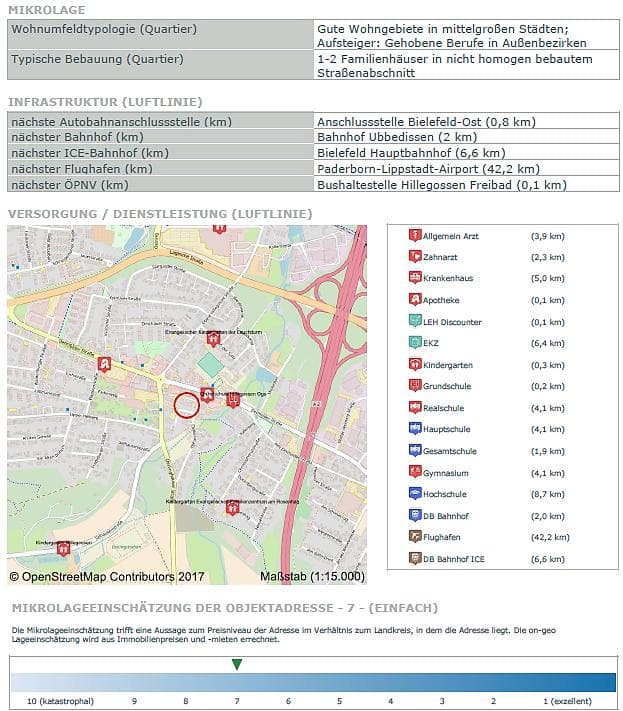Image resolution: width=623 pixels, height=711 pixels.
Task: Click the Mikrolageeinschätzung der Objektadresse heading
Action: pyautogui.click(x=225, y=608)
